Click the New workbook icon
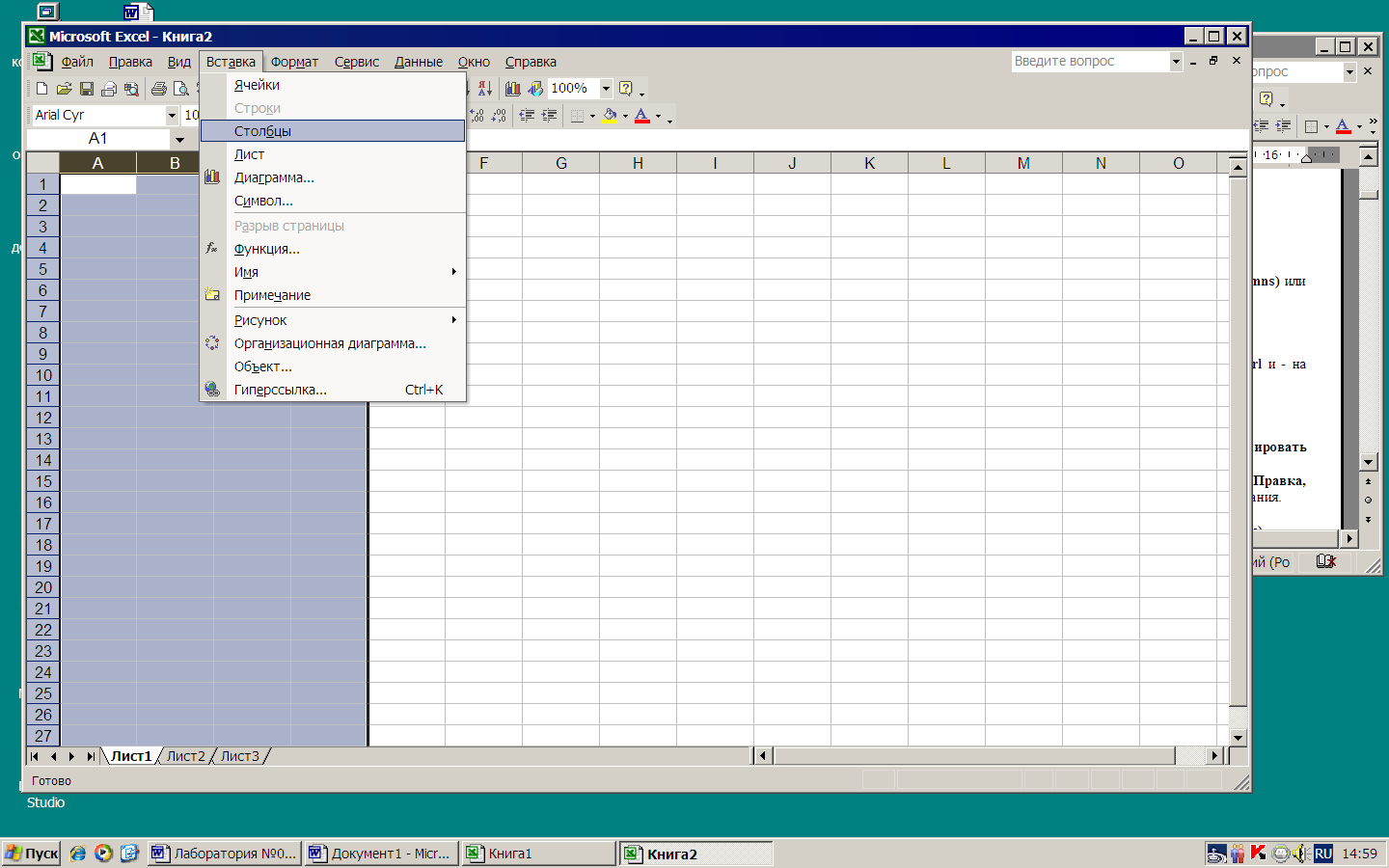Screen dimensions: 1389x868 (41, 89)
